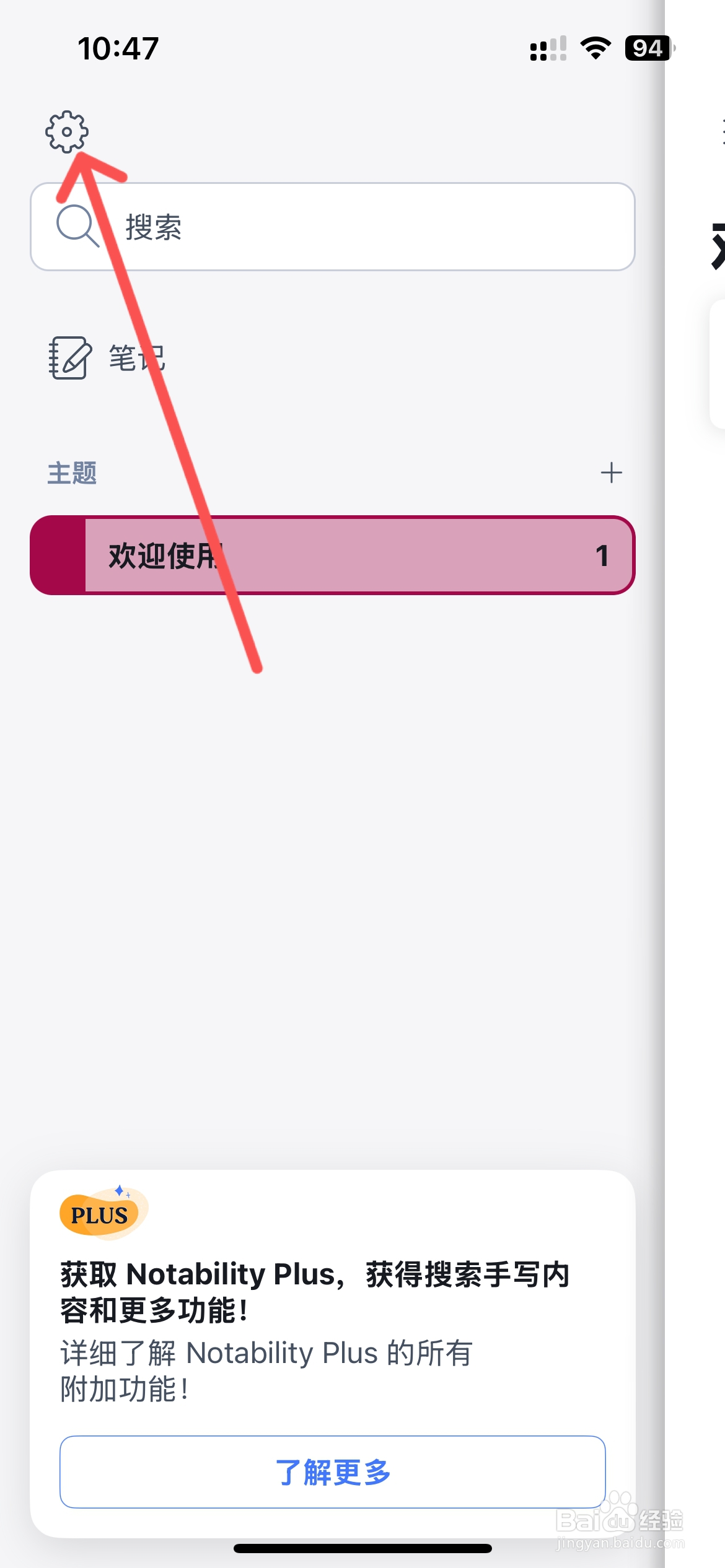Tap the note count 1 on 欢迎使用

click(x=602, y=556)
